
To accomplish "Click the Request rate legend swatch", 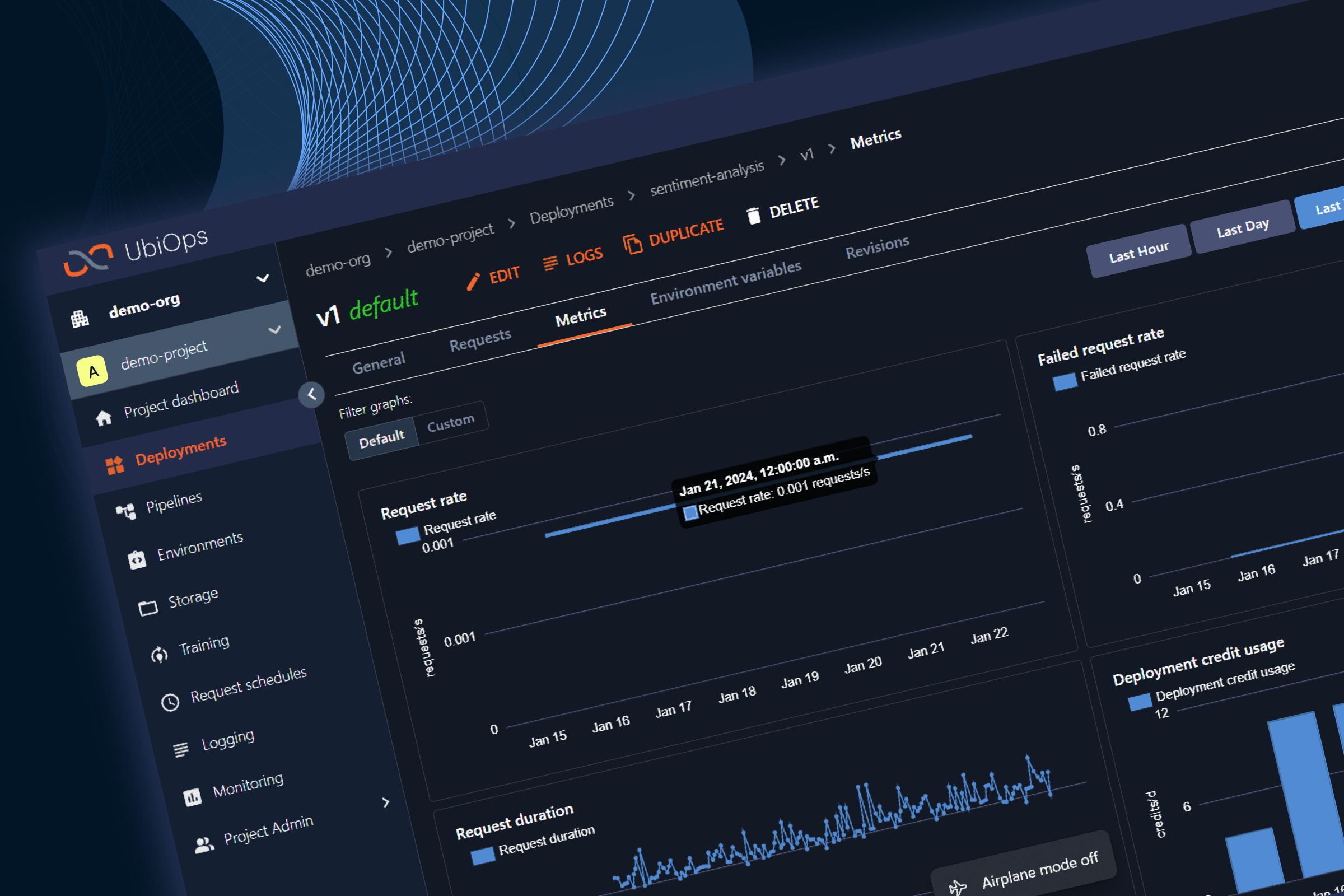I will pos(408,536).
